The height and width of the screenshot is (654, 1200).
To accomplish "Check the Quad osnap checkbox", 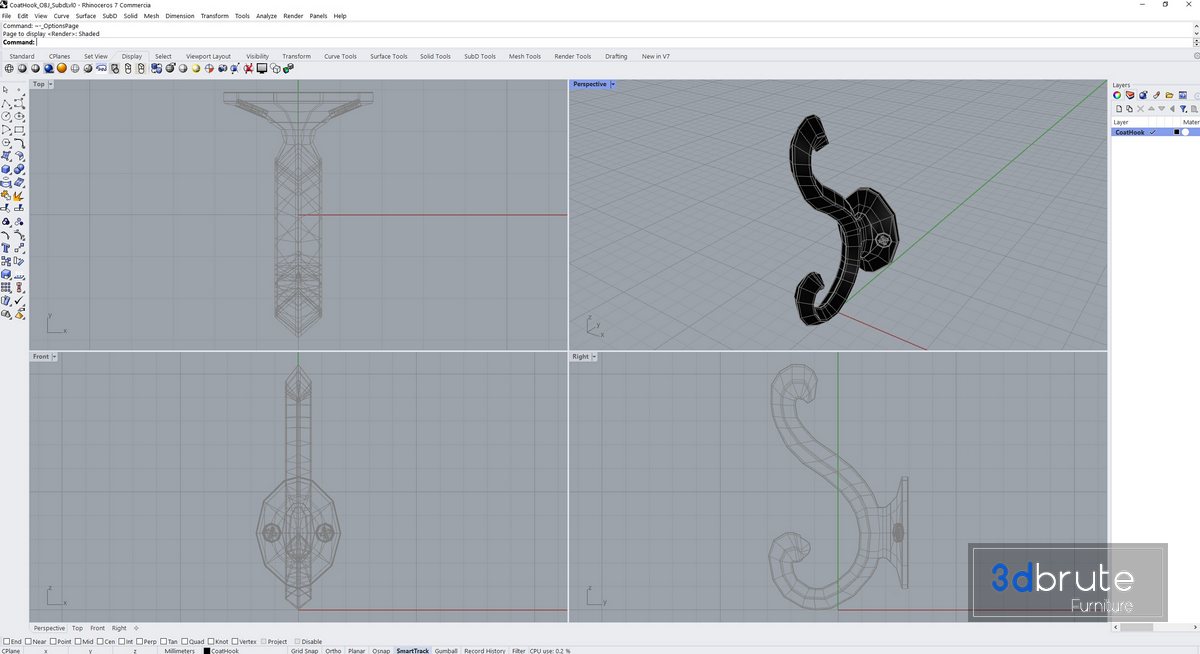I will tap(186, 641).
